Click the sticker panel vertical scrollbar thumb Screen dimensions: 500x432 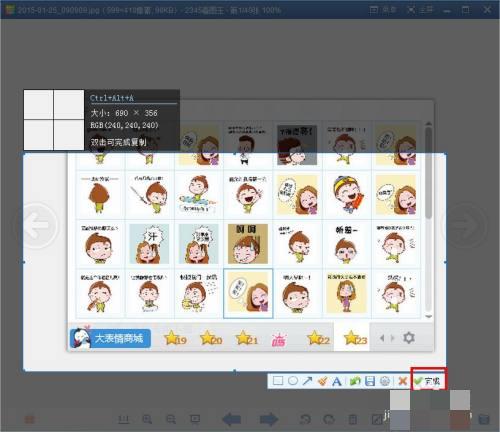tap(429, 173)
